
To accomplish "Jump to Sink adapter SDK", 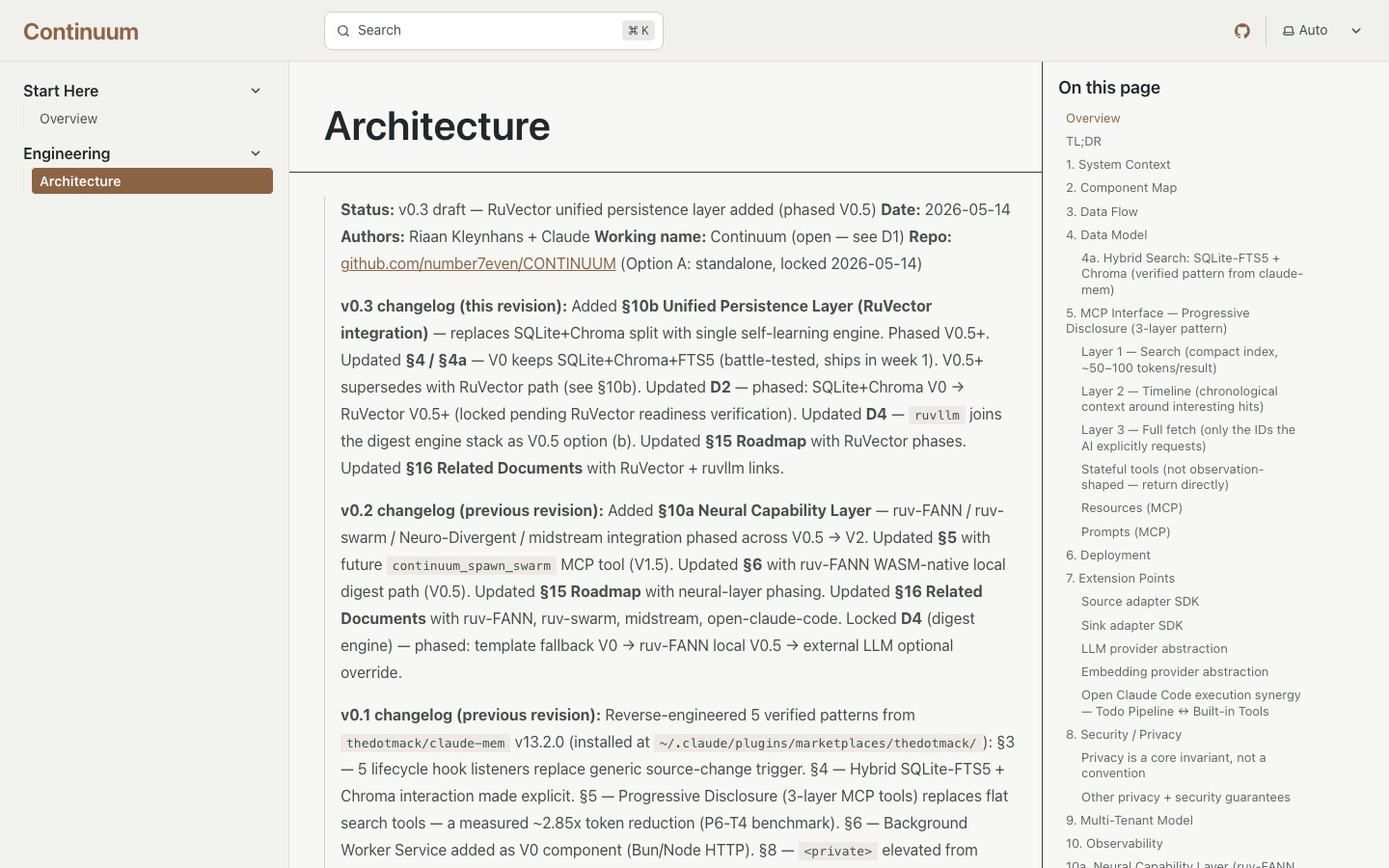I will point(1131,626).
